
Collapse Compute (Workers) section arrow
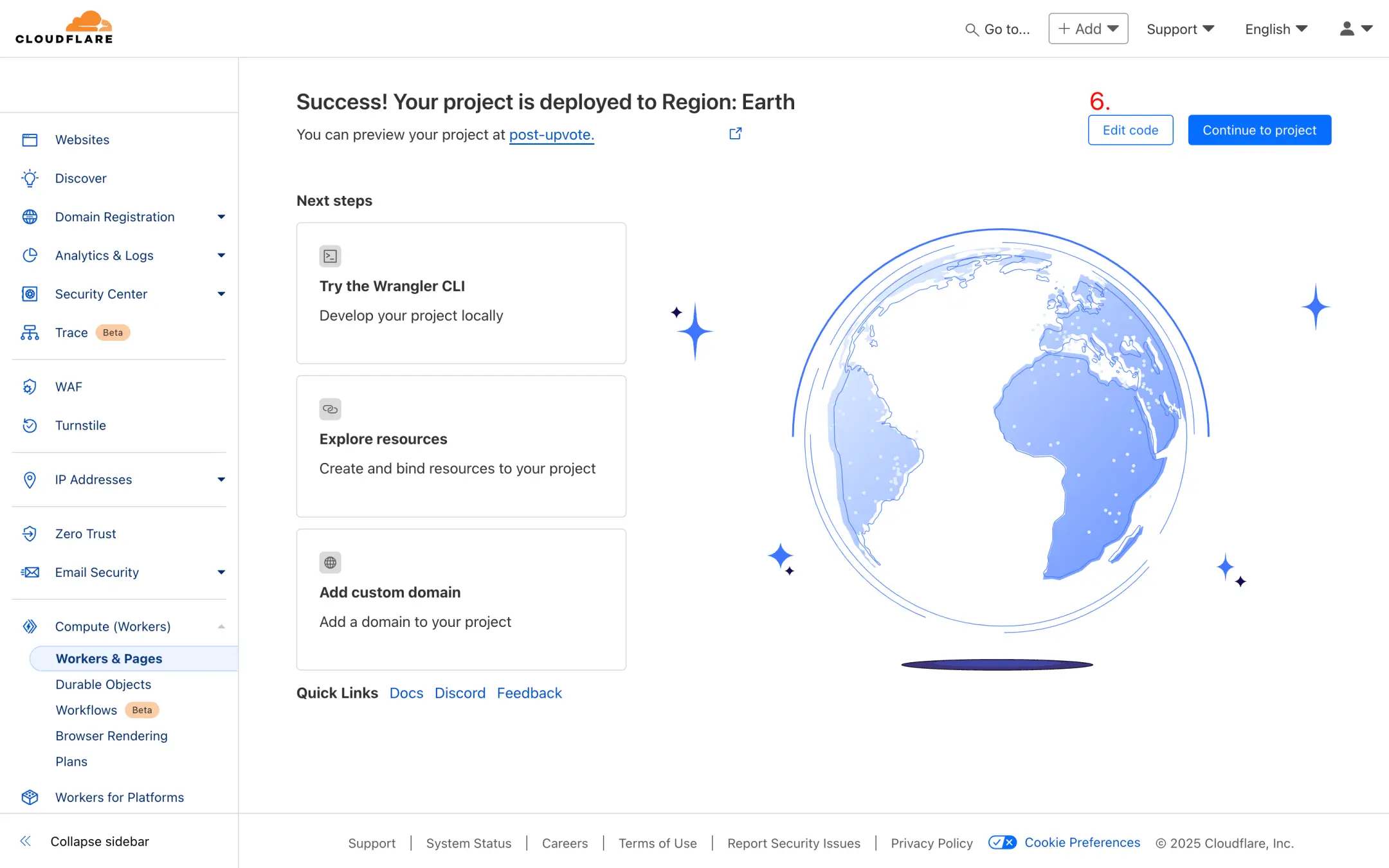pyautogui.click(x=221, y=626)
